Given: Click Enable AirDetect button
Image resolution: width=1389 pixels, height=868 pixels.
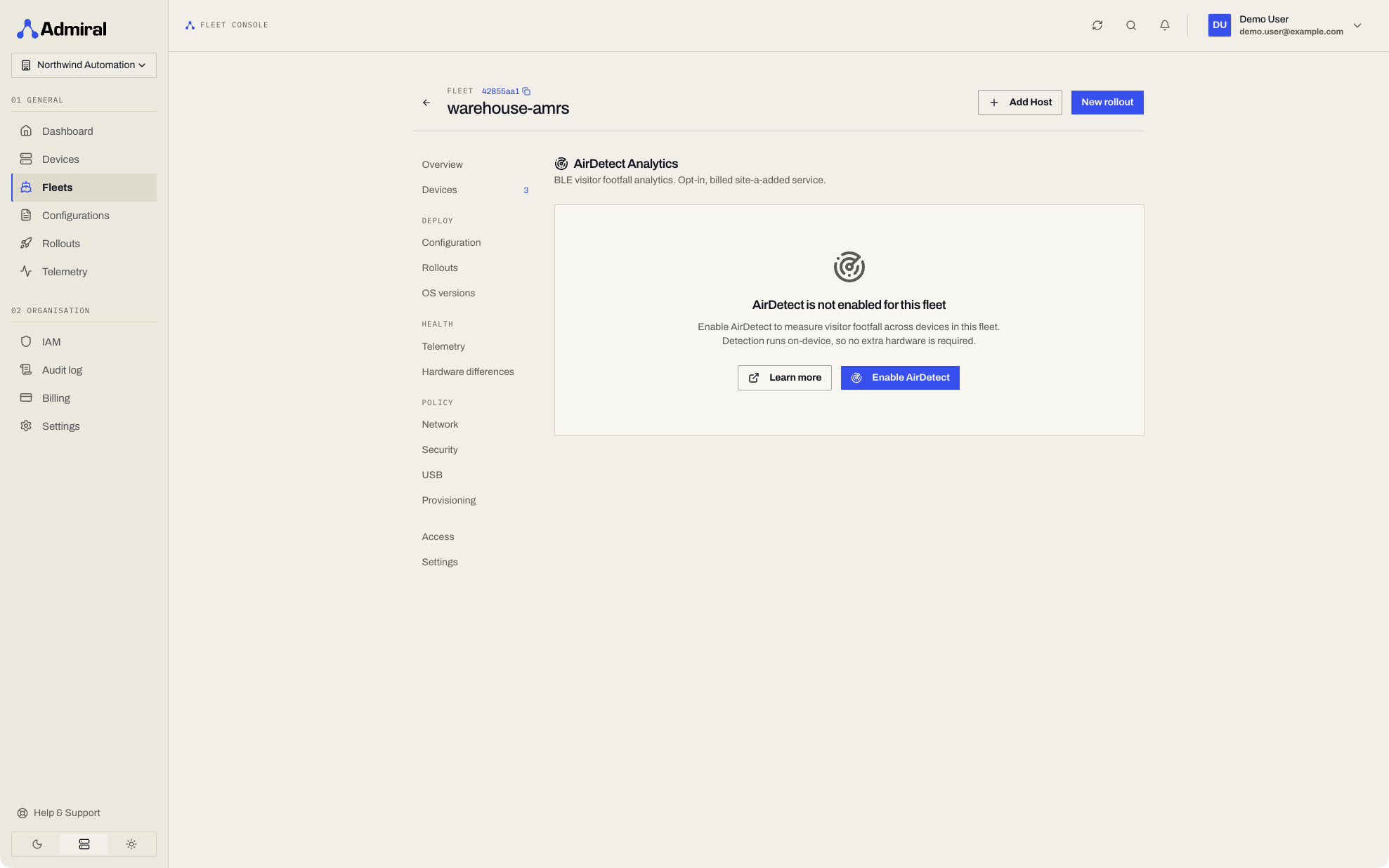Looking at the screenshot, I should (x=900, y=378).
